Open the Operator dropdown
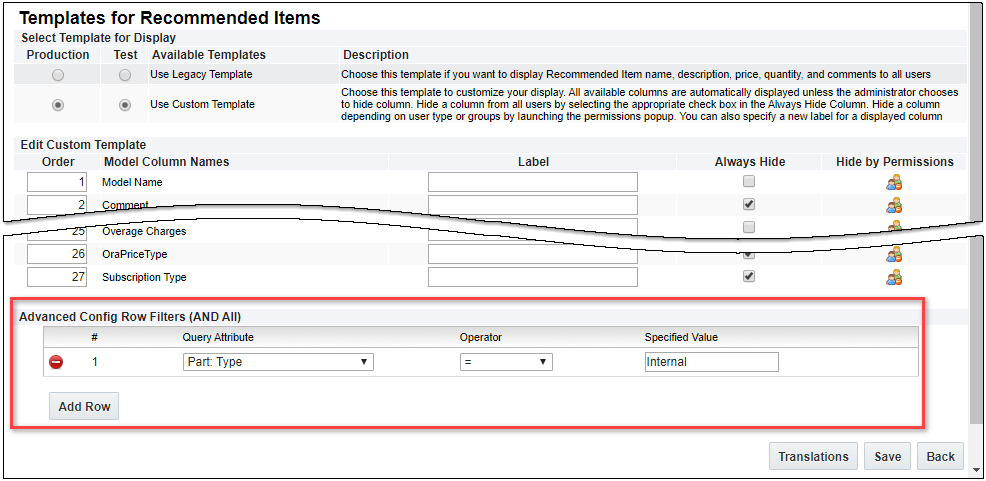This screenshot has width=986, height=481. pos(506,362)
